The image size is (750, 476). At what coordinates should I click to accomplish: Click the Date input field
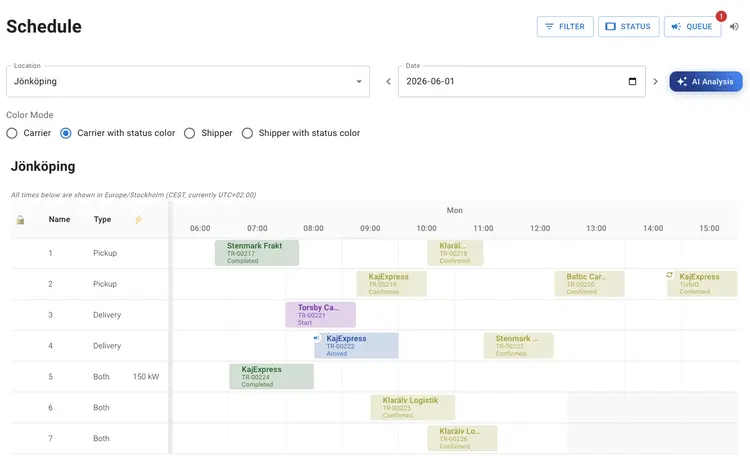click(521, 81)
